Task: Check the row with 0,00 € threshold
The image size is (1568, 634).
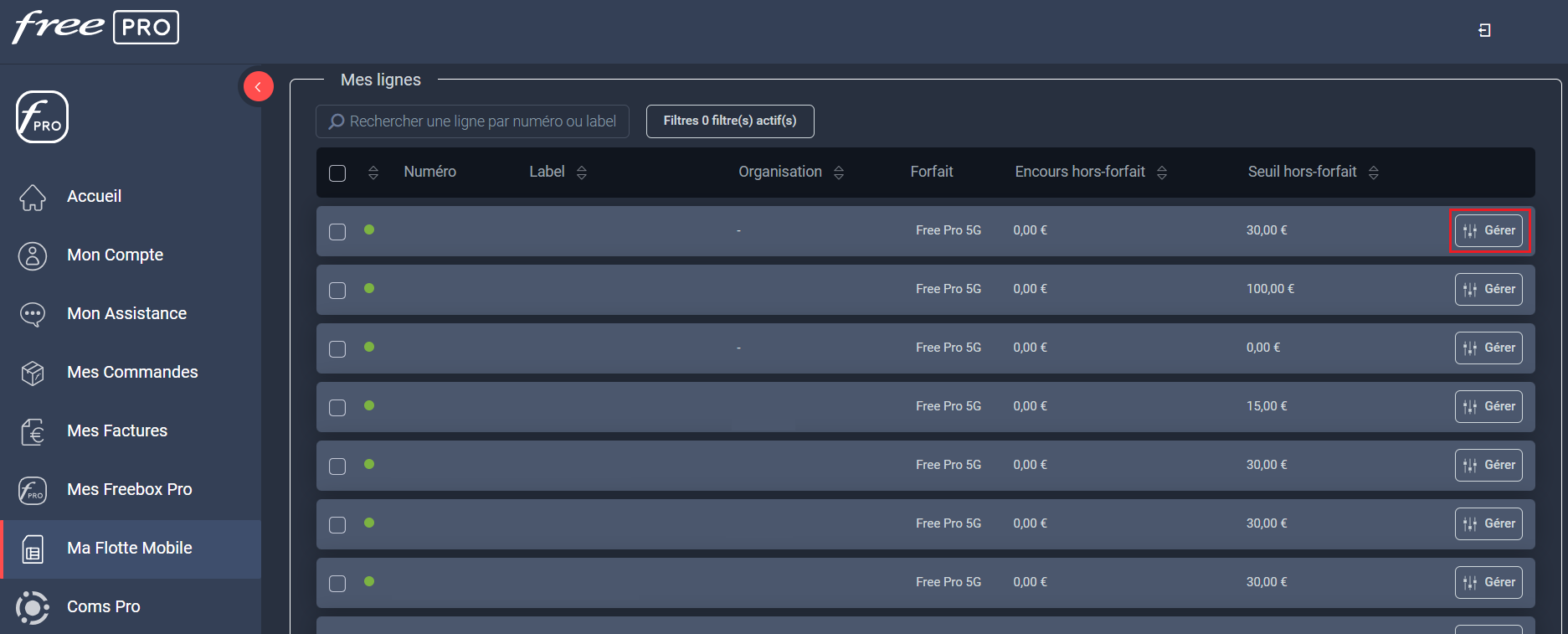Action: (337, 349)
